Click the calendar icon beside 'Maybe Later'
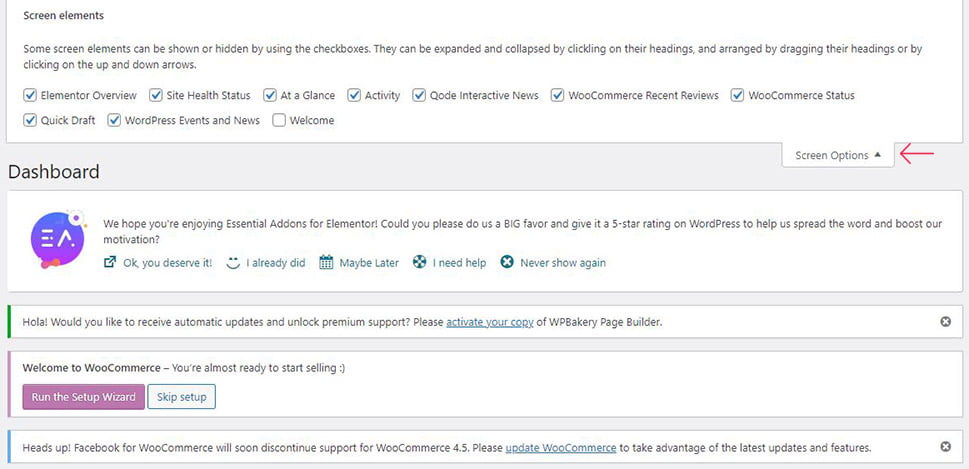Image resolution: width=969 pixels, height=469 pixels. click(326, 263)
